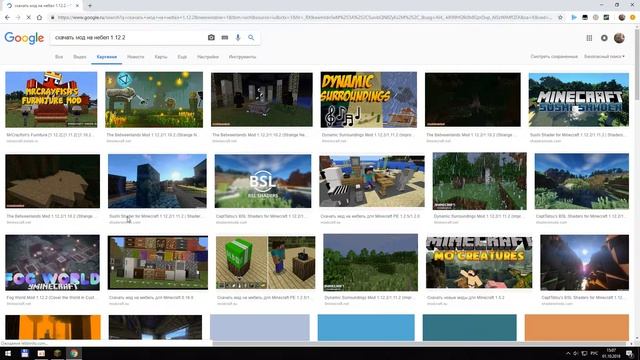Click the magnifier search button
Screen dimensions: 640x360
pyautogui.click(x=251, y=38)
